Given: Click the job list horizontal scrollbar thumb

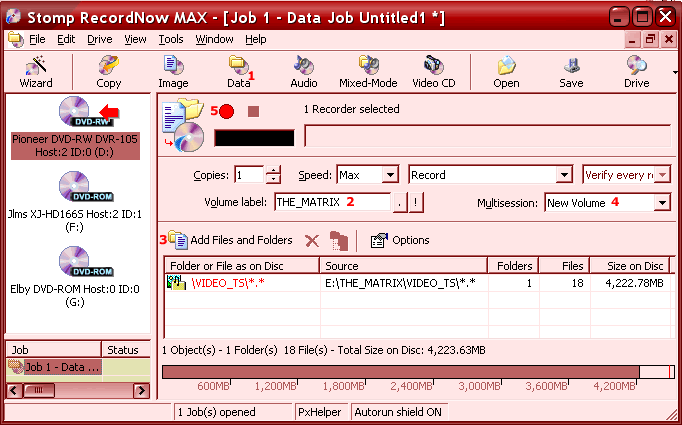Looking at the screenshot, I should [39, 390].
